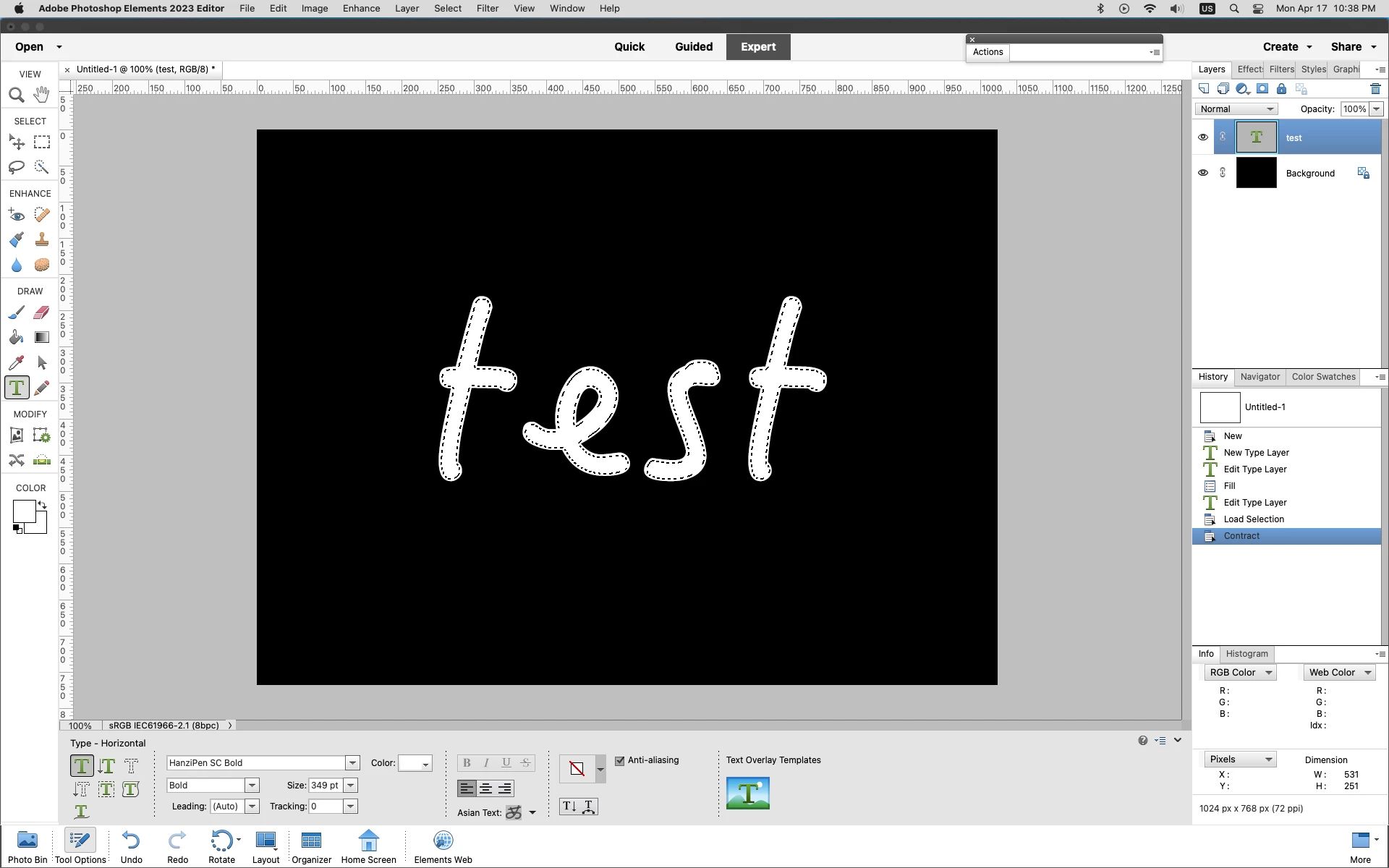This screenshot has width=1389, height=868.
Task: Select the Hand tool
Action: [42, 95]
